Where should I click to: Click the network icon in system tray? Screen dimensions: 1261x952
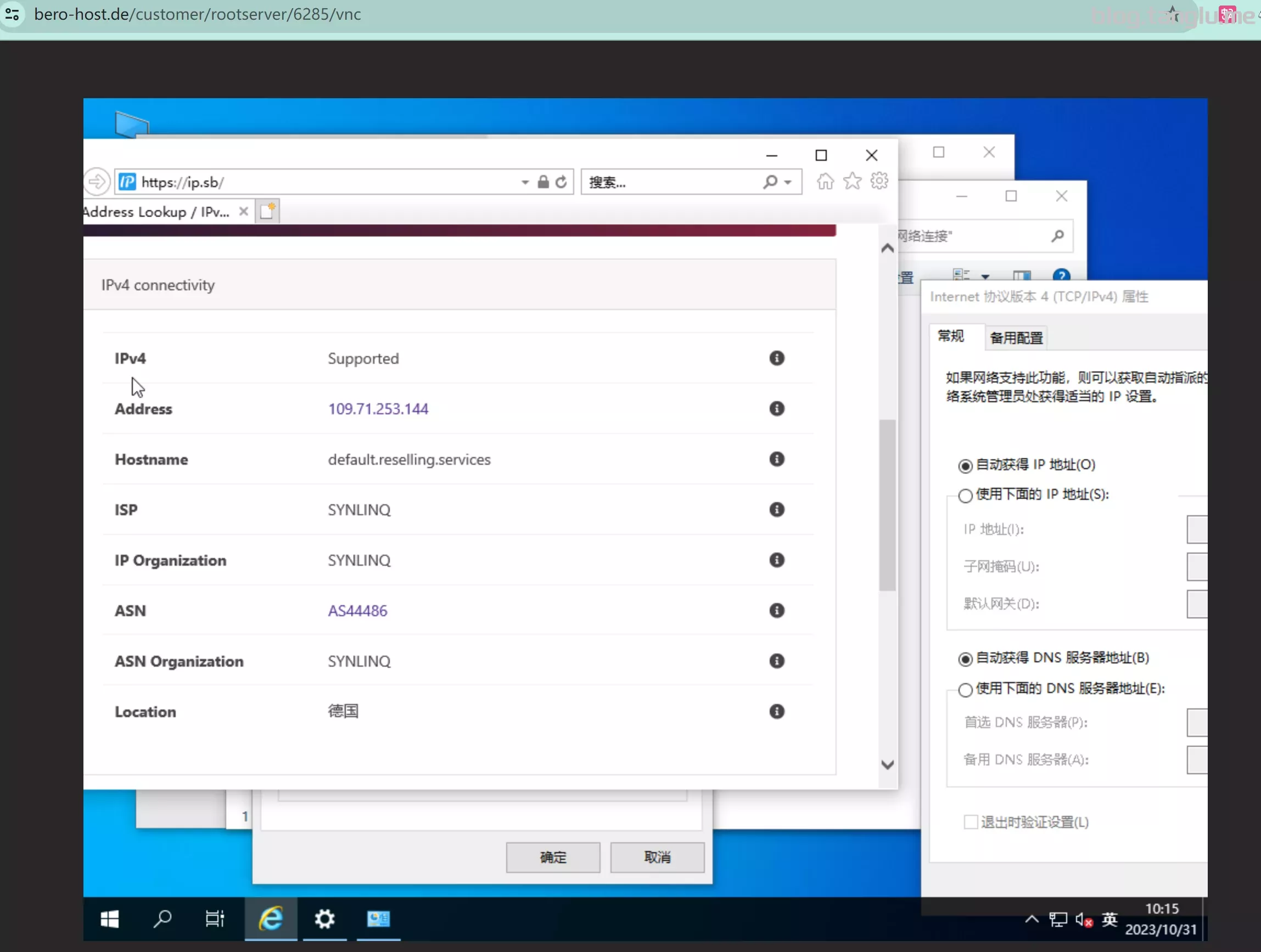click(1058, 920)
